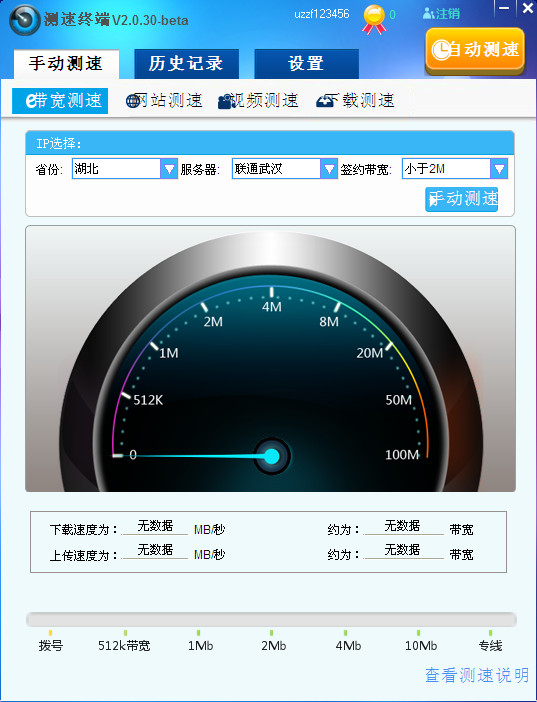Image resolution: width=537 pixels, height=702 pixels.
Task: Switch to the 历史记录 tab
Action: (x=186, y=64)
